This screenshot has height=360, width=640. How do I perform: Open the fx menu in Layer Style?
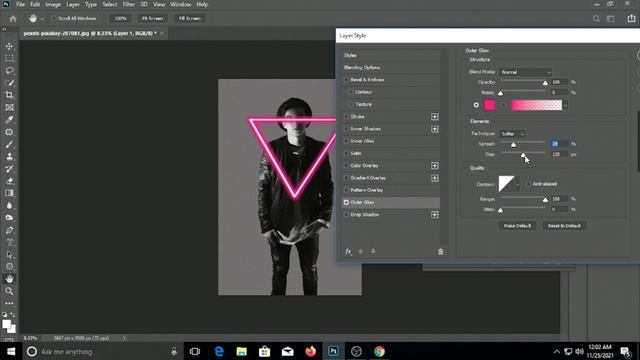[x=348, y=251]
